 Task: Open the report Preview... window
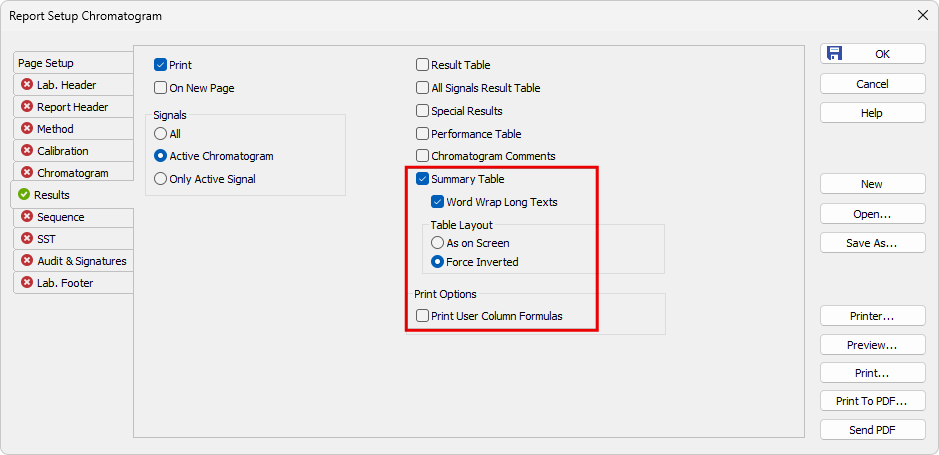tap(872, 345)
